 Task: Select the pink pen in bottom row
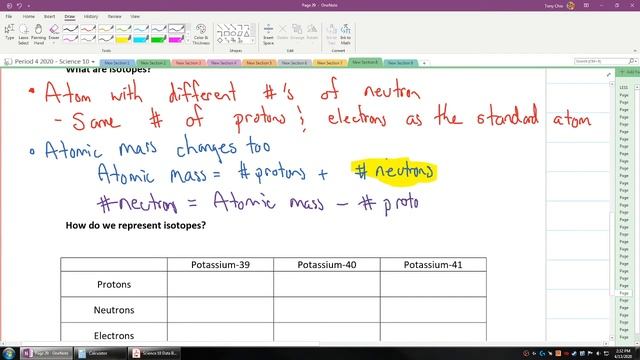70,39
